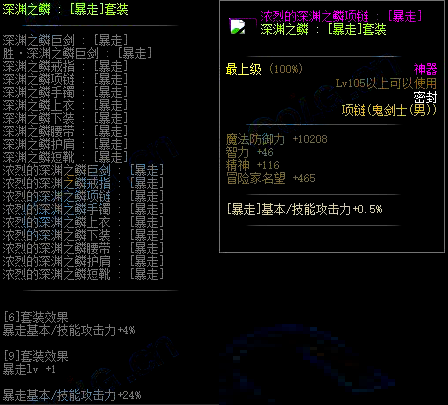Select the row '深渊之鳞手镯 : [暴走]'

65,92
